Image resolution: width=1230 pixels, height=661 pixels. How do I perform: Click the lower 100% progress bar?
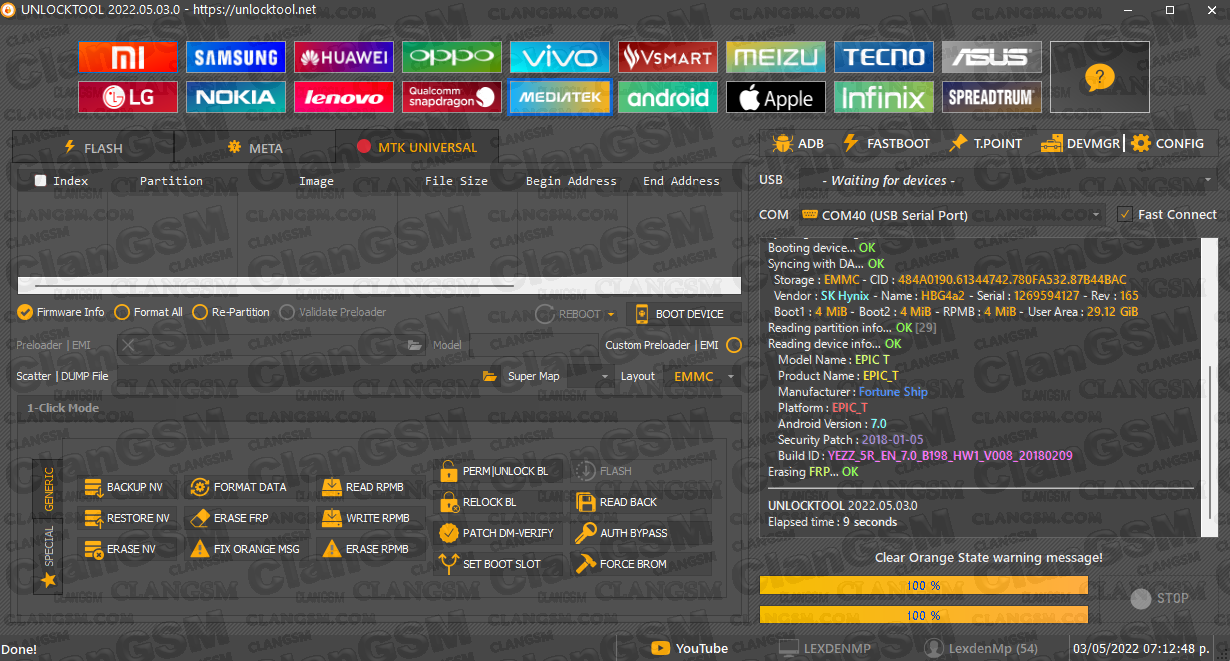click(924, 615)
